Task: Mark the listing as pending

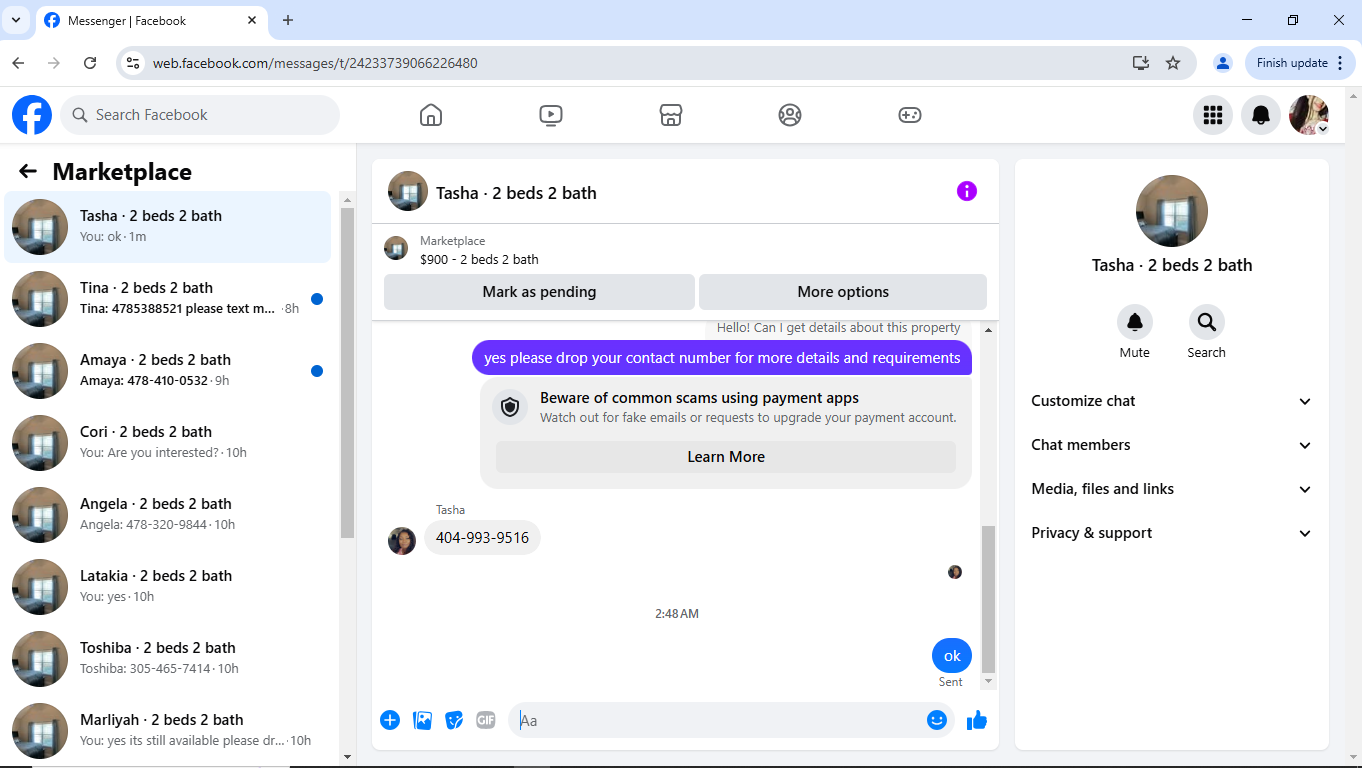Action: coord(539,292)
